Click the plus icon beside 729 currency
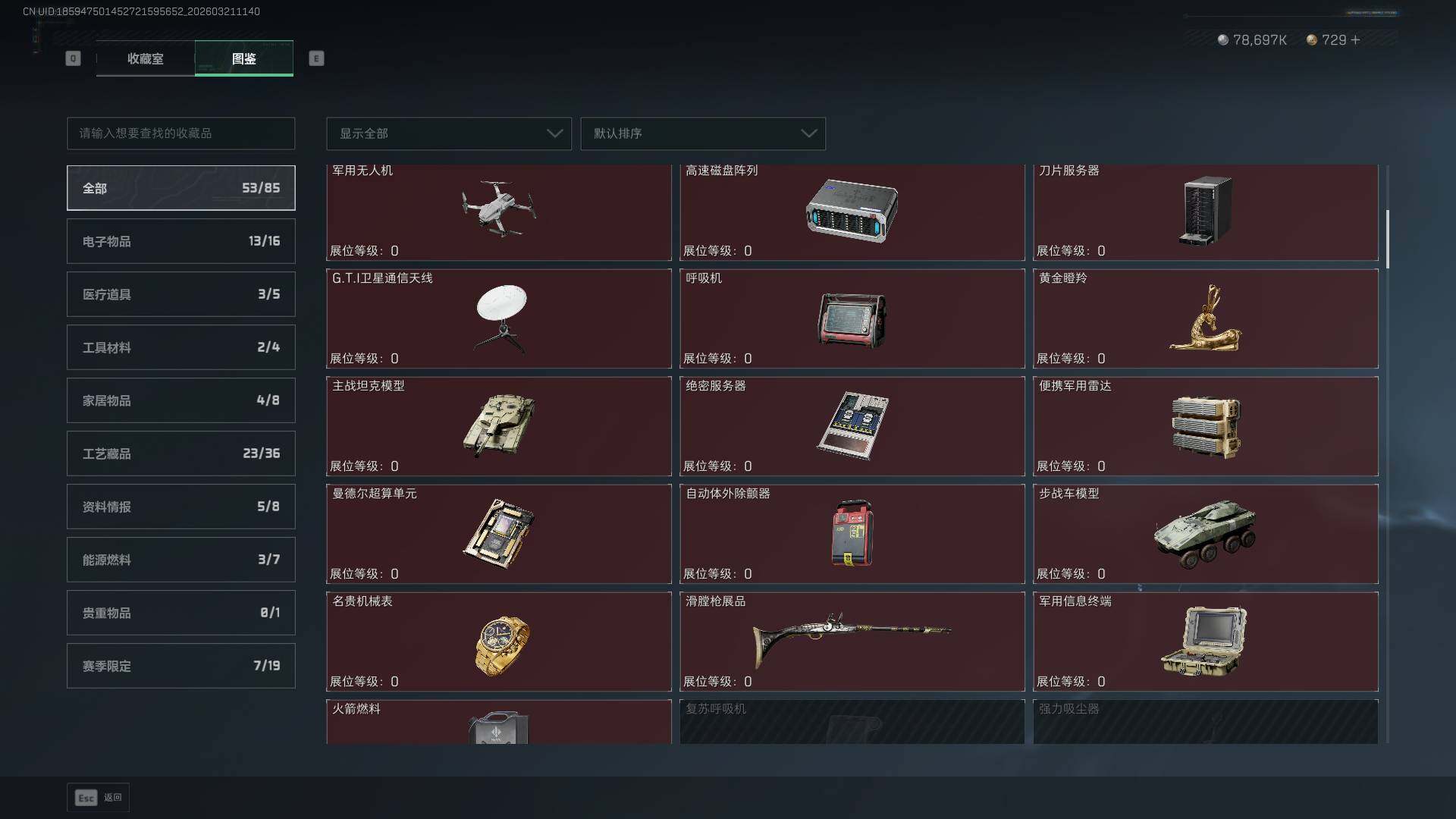This screenshot has height=819, width=1456. [1355, 39]
